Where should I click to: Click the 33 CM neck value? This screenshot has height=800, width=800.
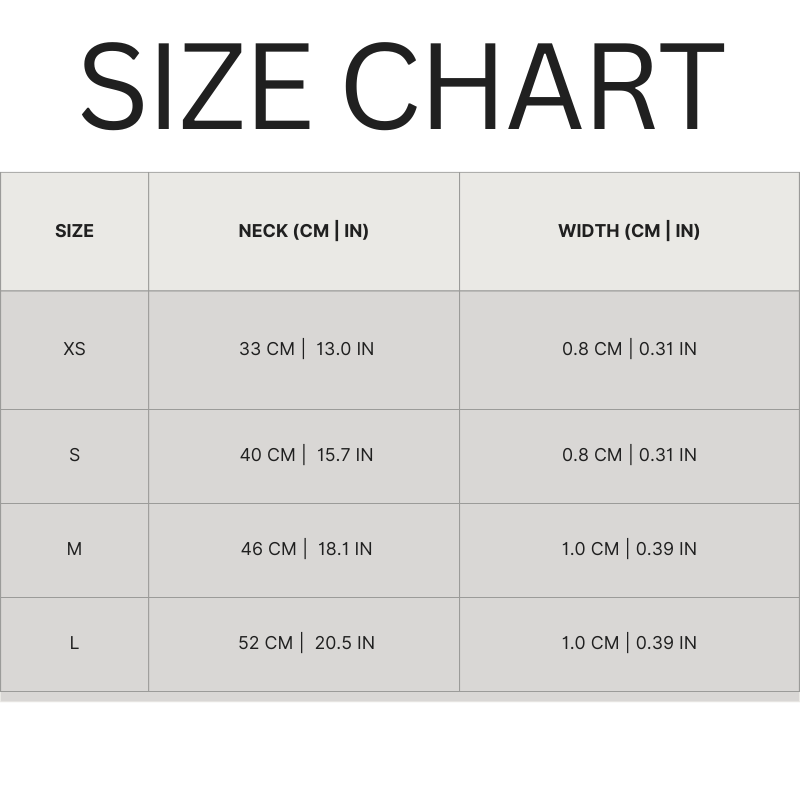267,349
